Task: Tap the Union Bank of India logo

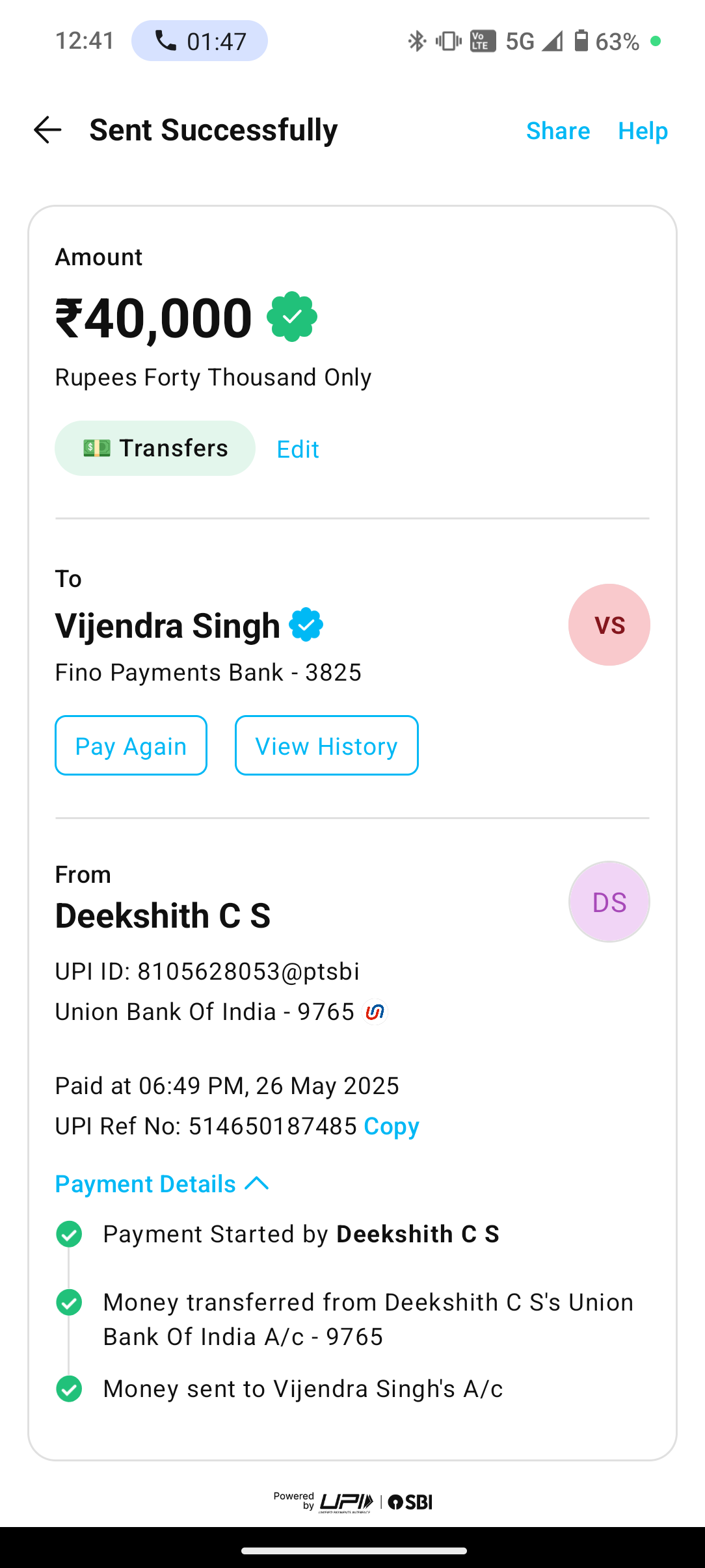Action: 375,1012
